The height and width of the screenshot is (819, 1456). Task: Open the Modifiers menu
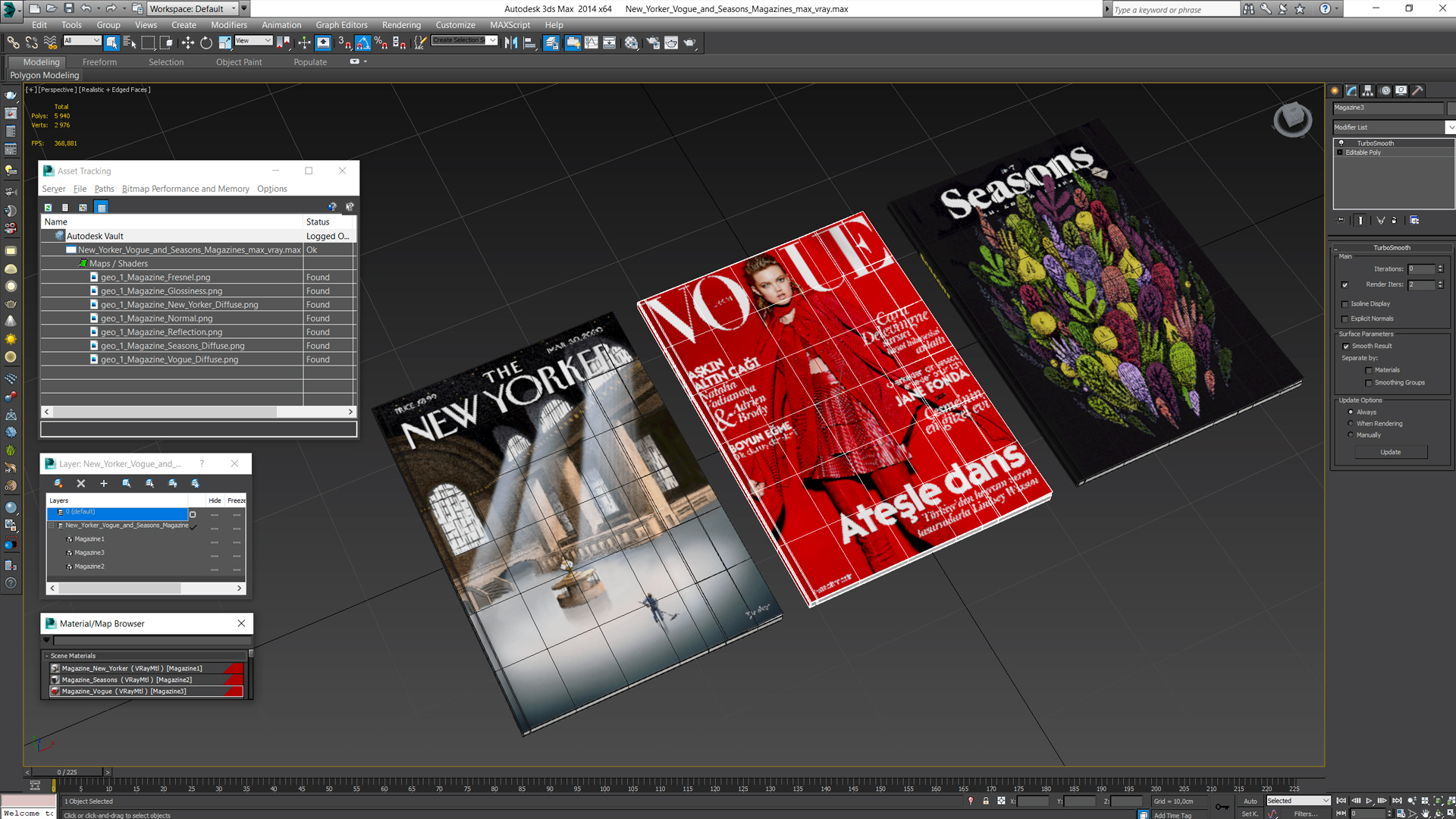click(228, 25)
